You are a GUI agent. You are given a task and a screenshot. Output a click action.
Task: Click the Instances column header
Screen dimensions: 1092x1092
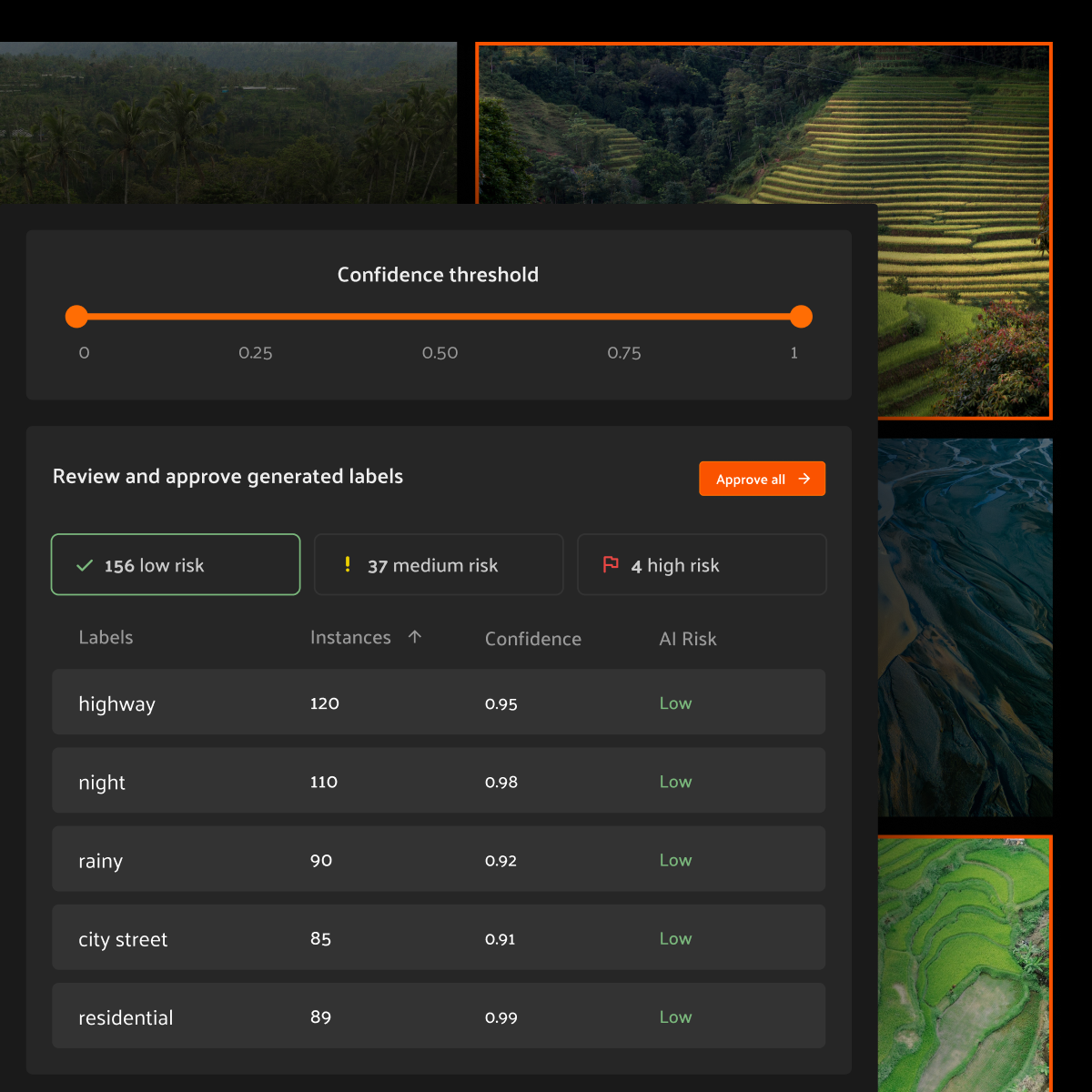click(x=350, y=637)
